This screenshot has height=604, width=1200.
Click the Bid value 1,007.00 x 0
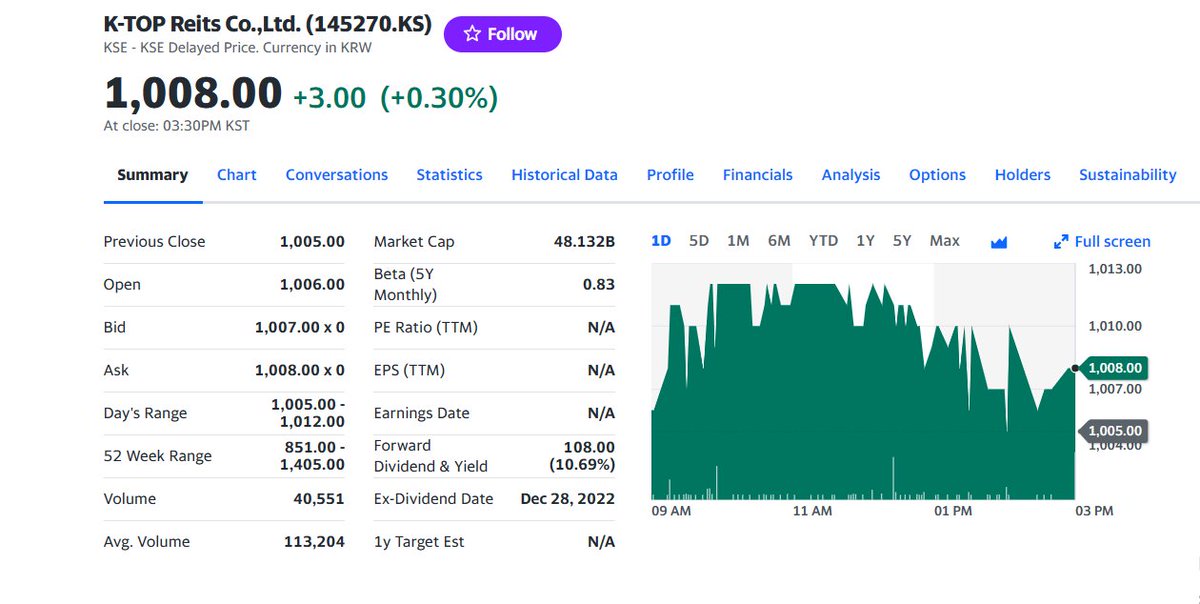click(x=300, y=328)
